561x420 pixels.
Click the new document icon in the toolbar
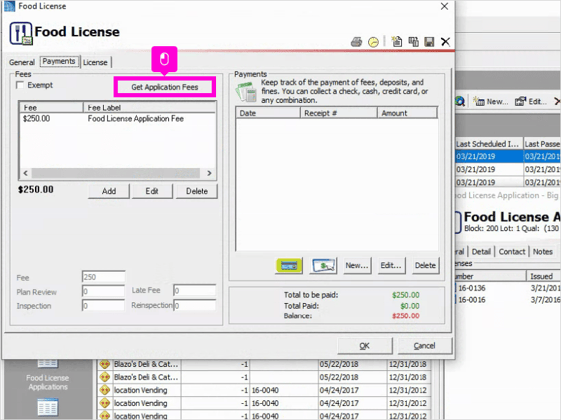tap(396, 42)
